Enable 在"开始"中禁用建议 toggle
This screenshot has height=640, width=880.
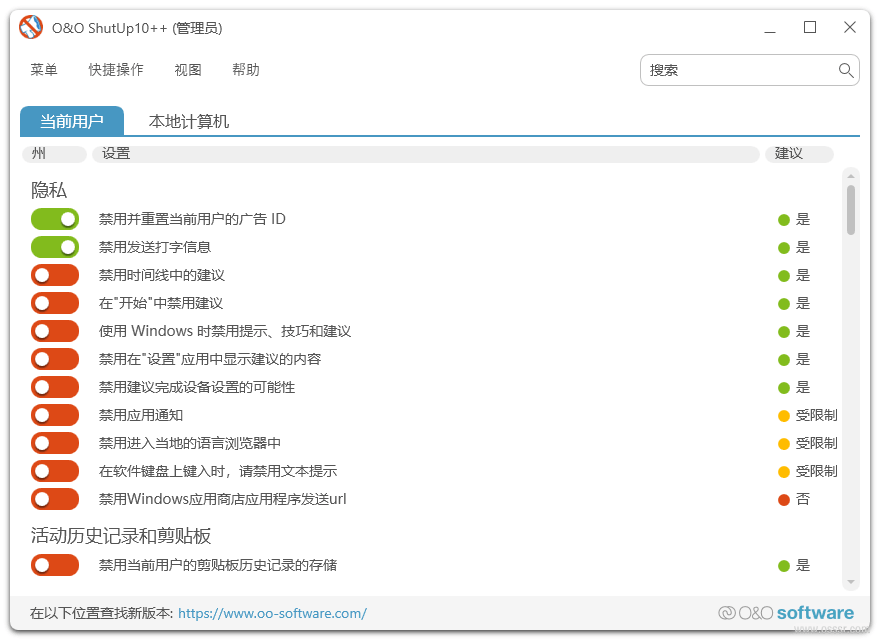(55, 303)
